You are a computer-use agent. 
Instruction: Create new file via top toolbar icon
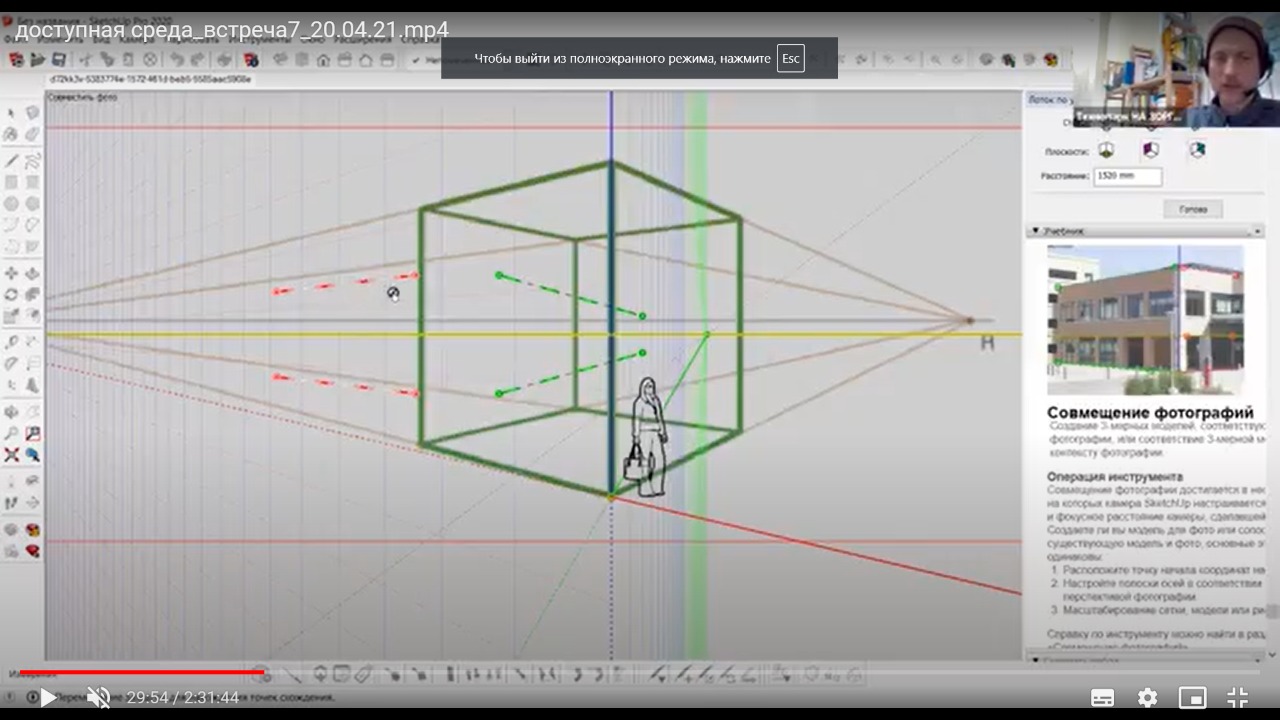[17, 60]
